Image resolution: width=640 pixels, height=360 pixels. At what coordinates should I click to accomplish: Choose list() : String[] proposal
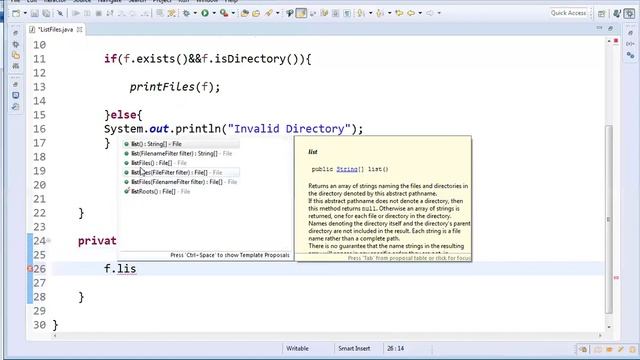tap(181, 144)
